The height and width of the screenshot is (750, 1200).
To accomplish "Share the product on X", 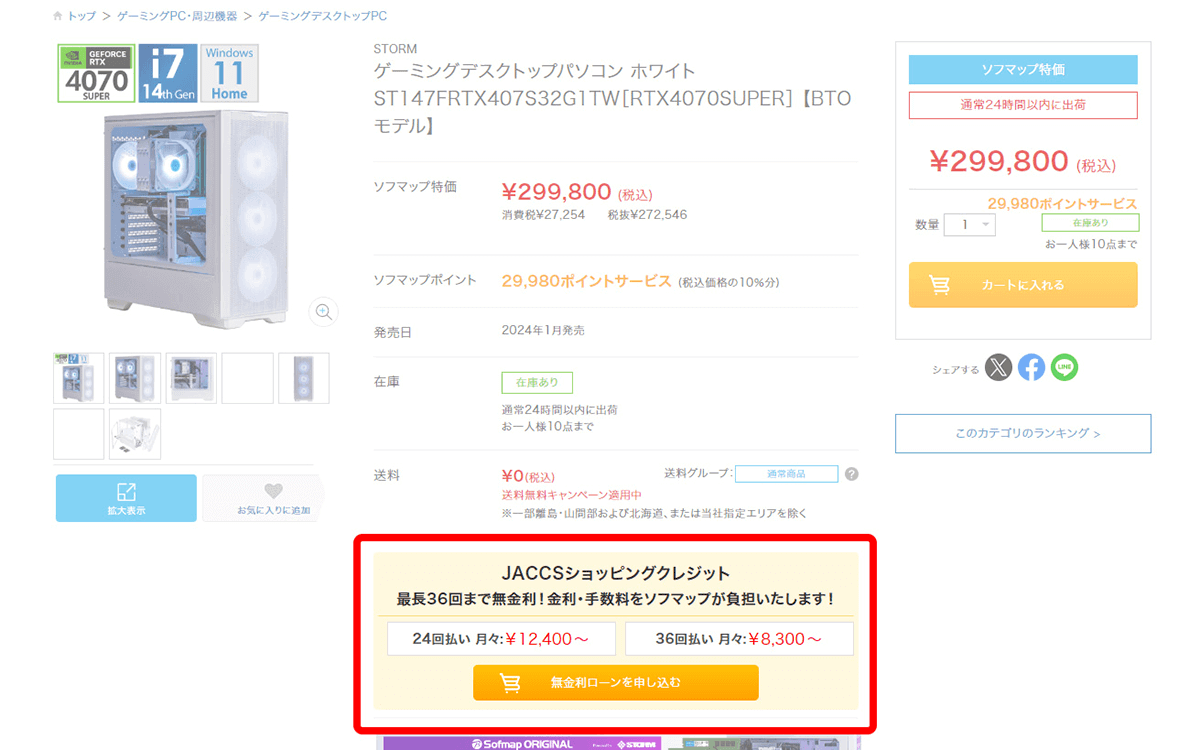I will pos(998,367).
